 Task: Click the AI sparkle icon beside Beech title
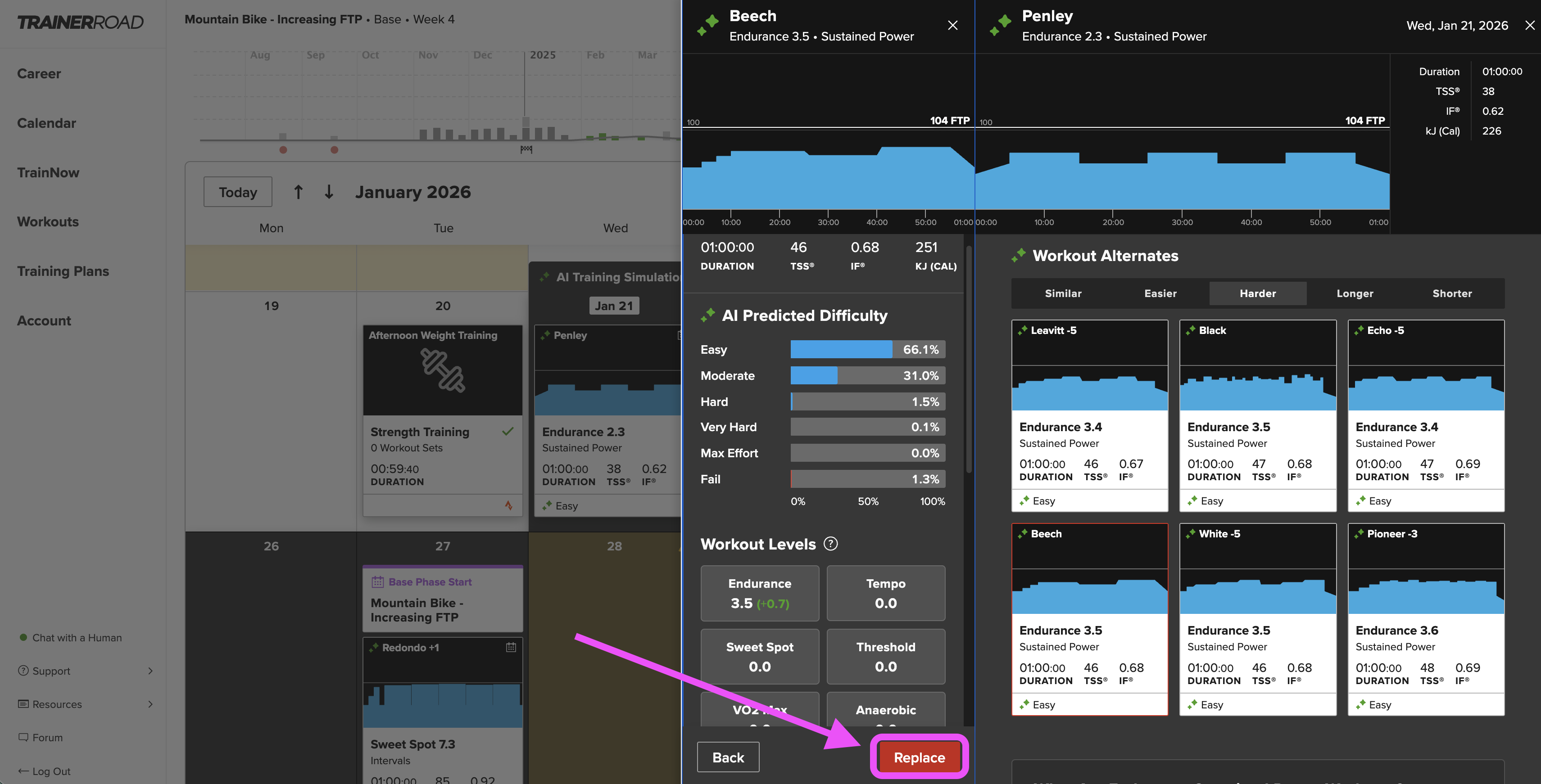coord(708,25)
